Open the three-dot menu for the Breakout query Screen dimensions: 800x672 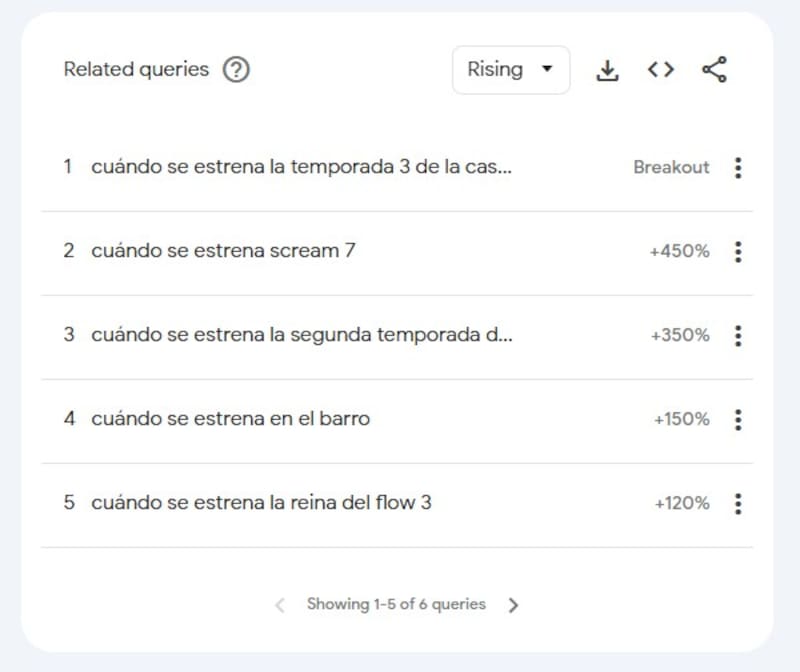point(738,168)
